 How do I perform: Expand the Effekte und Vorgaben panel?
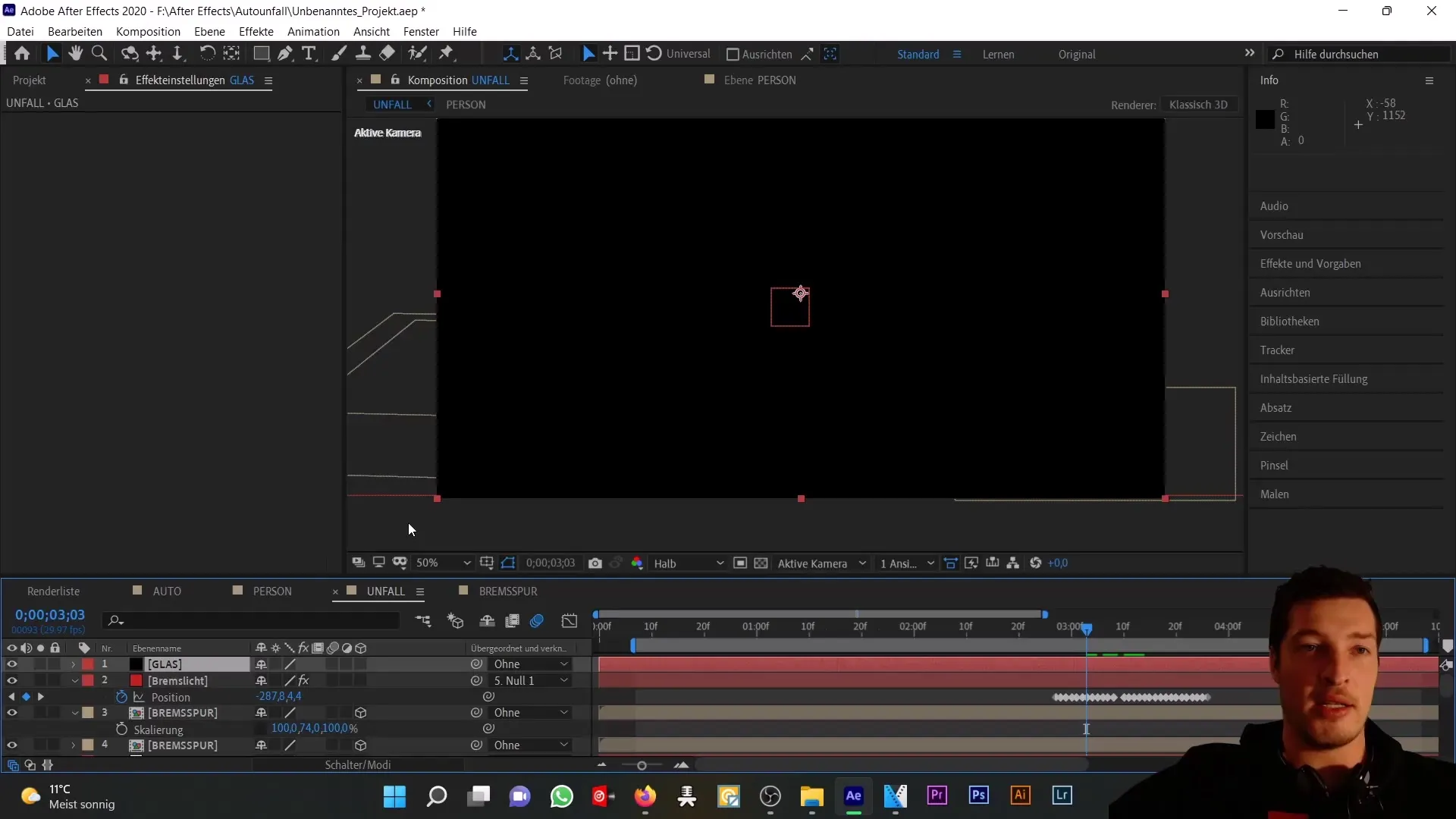pyautogui.click(x=1310, y=264)
